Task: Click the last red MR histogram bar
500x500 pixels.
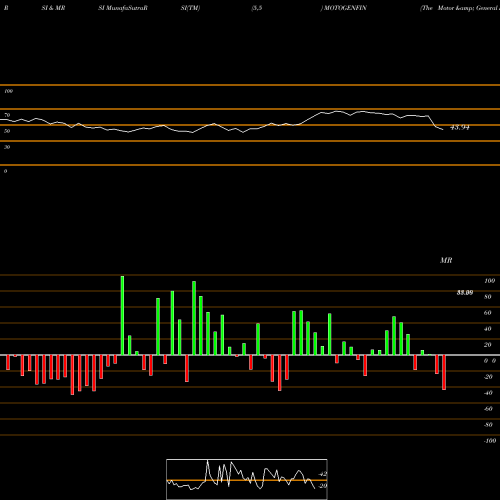Action: pos(444,372)
